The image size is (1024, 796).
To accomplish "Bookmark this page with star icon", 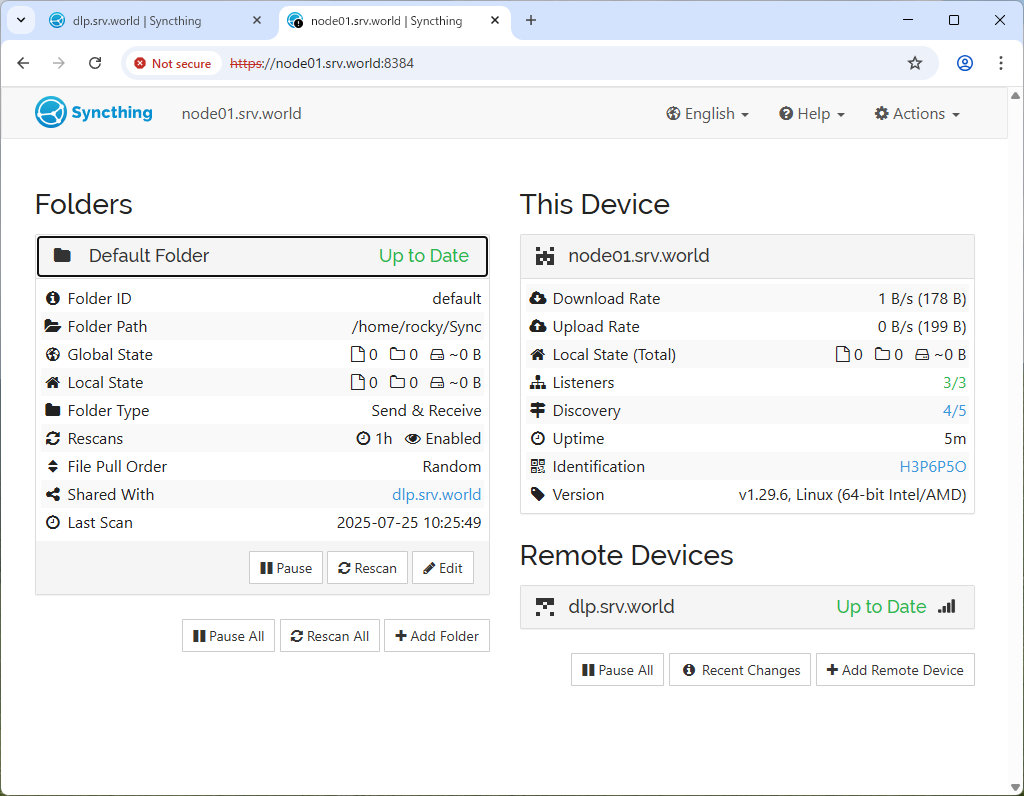I will 915,63.
